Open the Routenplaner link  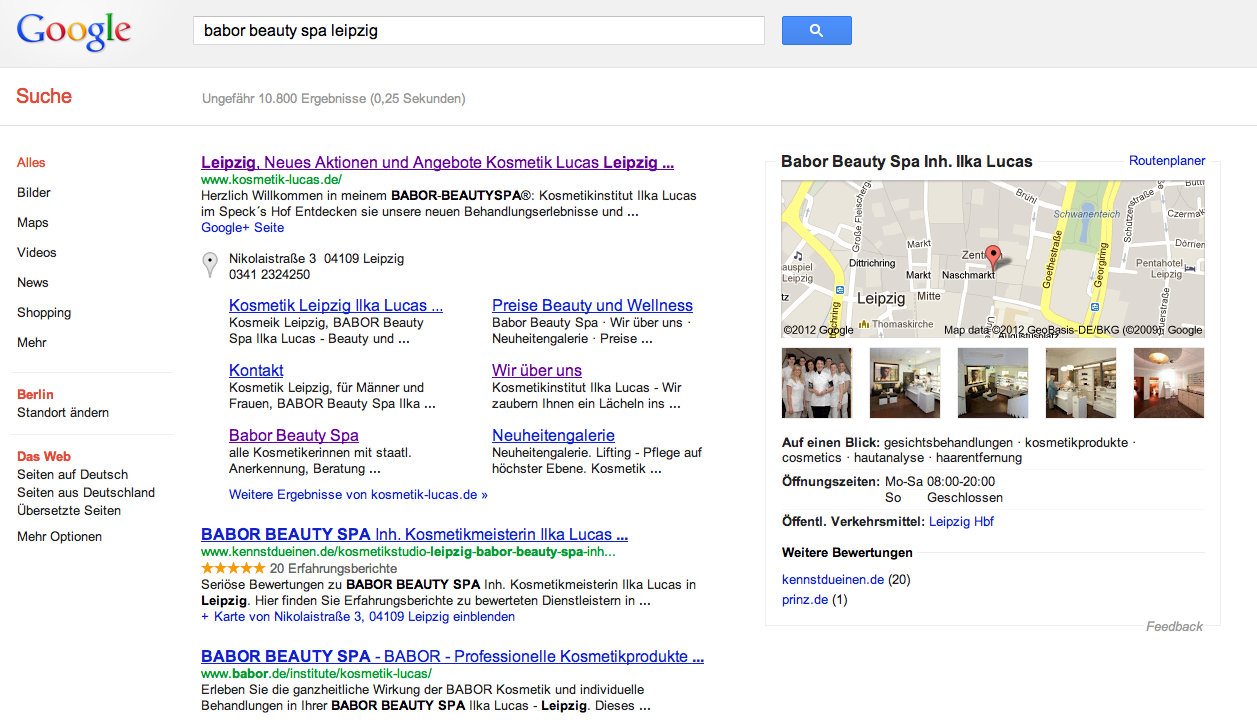click(x=1167, y=161)
